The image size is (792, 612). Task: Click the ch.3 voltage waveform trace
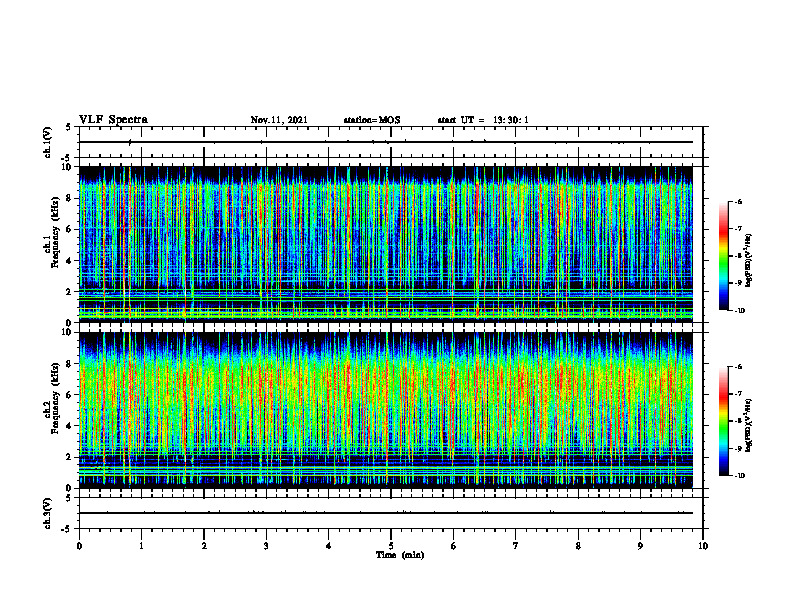pos(386,513)
